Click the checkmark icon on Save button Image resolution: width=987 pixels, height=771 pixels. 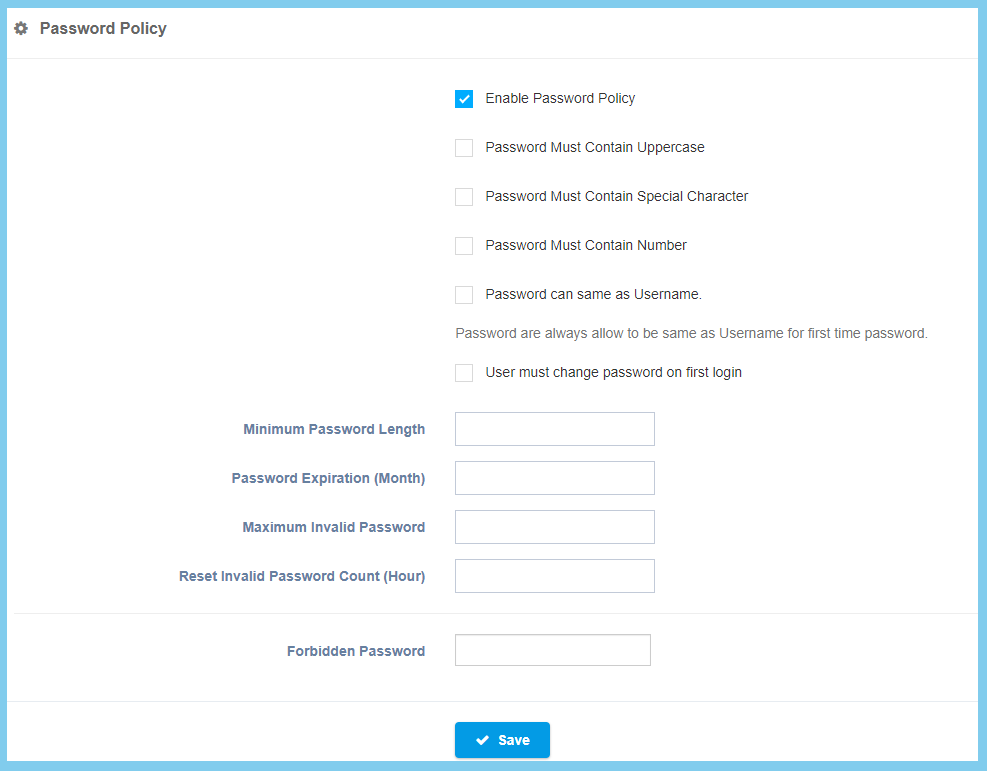pyautogui.click(x=483, y=740)
